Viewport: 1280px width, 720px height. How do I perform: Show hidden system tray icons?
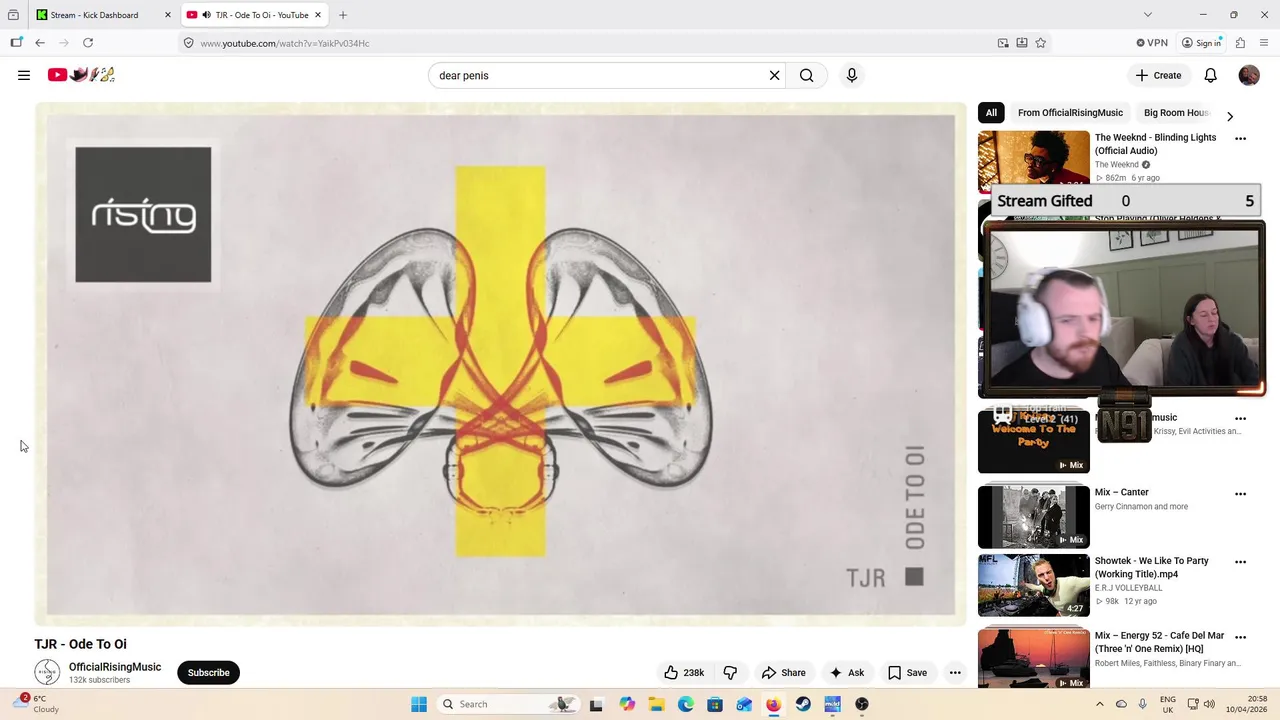1100,704
